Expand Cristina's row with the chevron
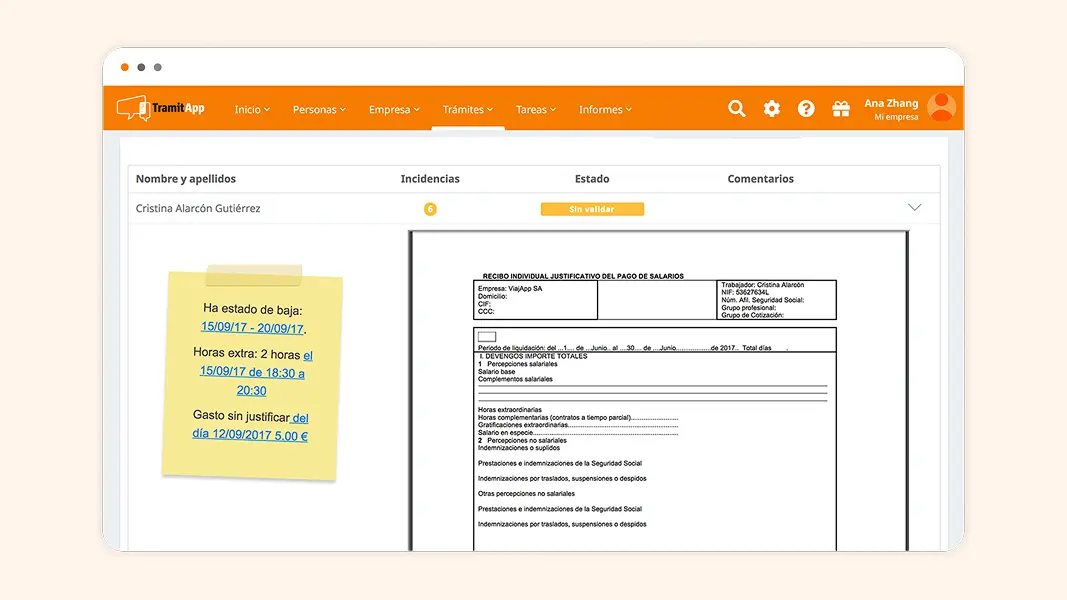This screenshot has width=1067, height=600. pos(914,207)
